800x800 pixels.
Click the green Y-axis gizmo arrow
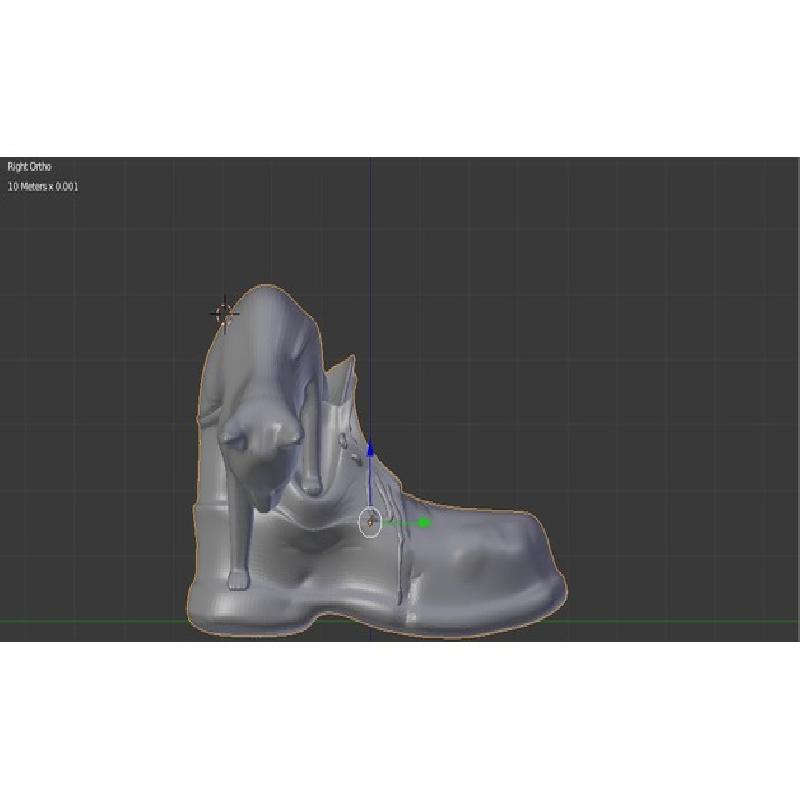tap(424, 522)
